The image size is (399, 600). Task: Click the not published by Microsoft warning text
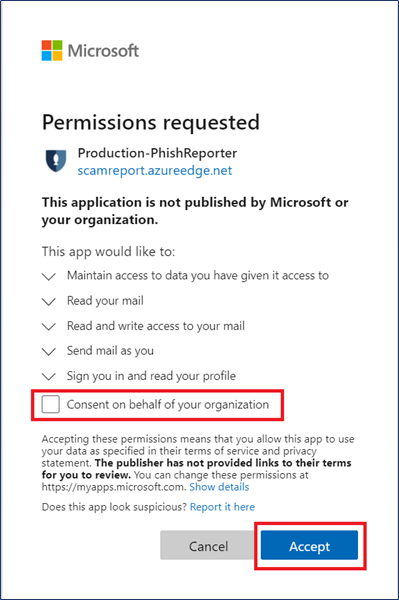coord(195,211)
